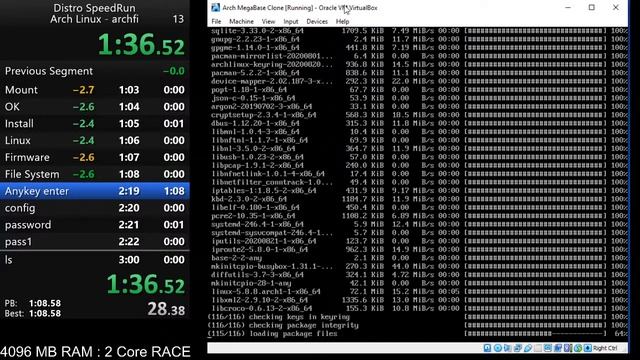
Task: Click the attempt counter 13
Action: [178, 19]
